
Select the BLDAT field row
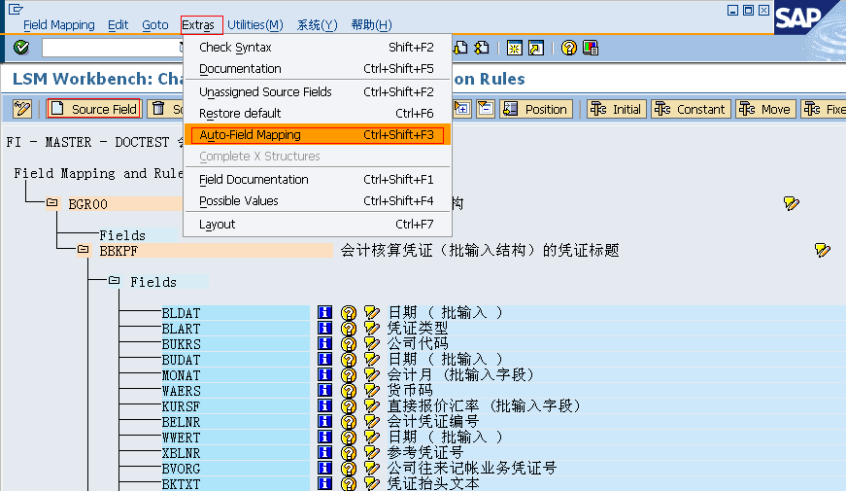point(235,313)
